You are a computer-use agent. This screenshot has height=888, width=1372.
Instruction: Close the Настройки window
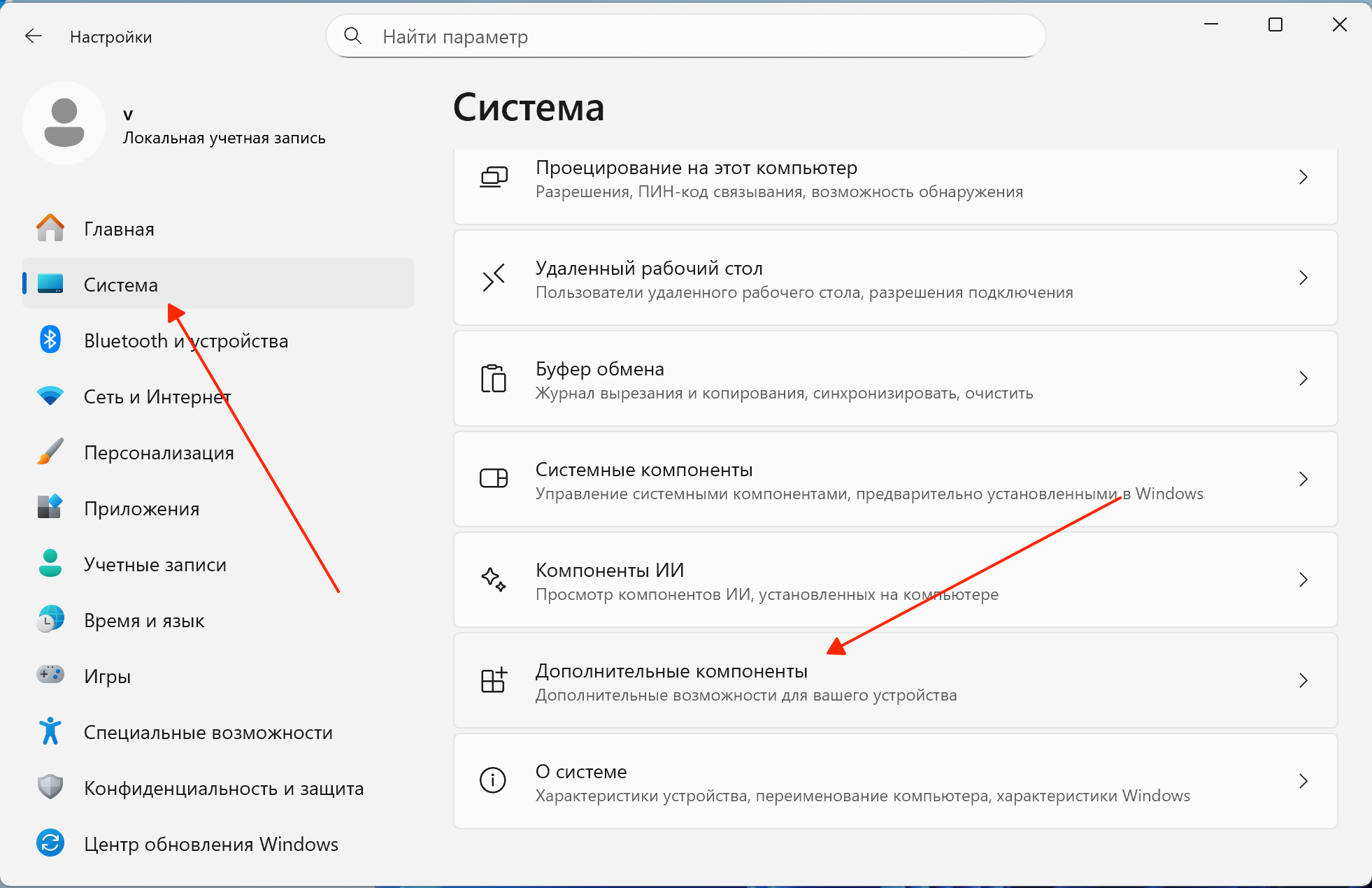(1340, 24)
